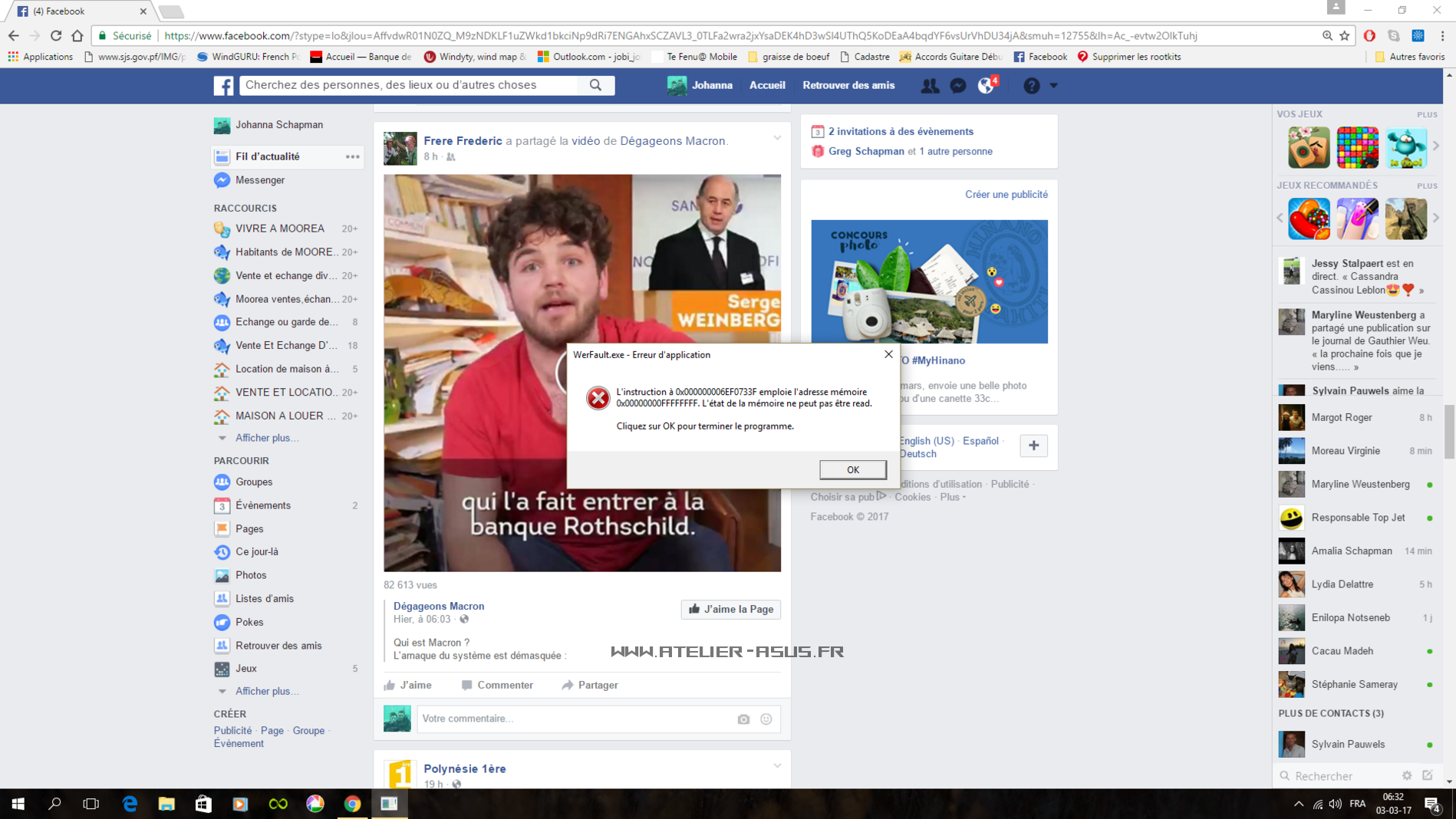Open Messenger icon in the top bar
The width and height of the screenshot is (1456, 819).
click(x=958, y=86)
